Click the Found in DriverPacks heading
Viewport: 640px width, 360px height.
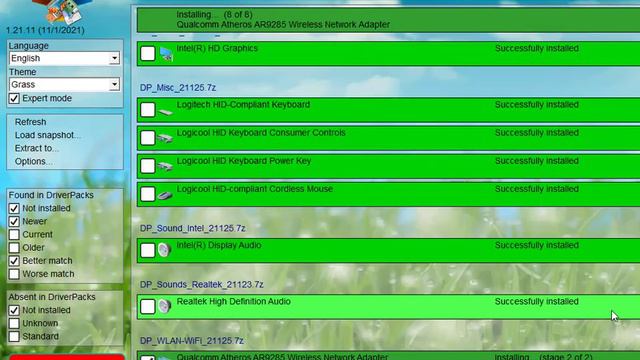51,195
